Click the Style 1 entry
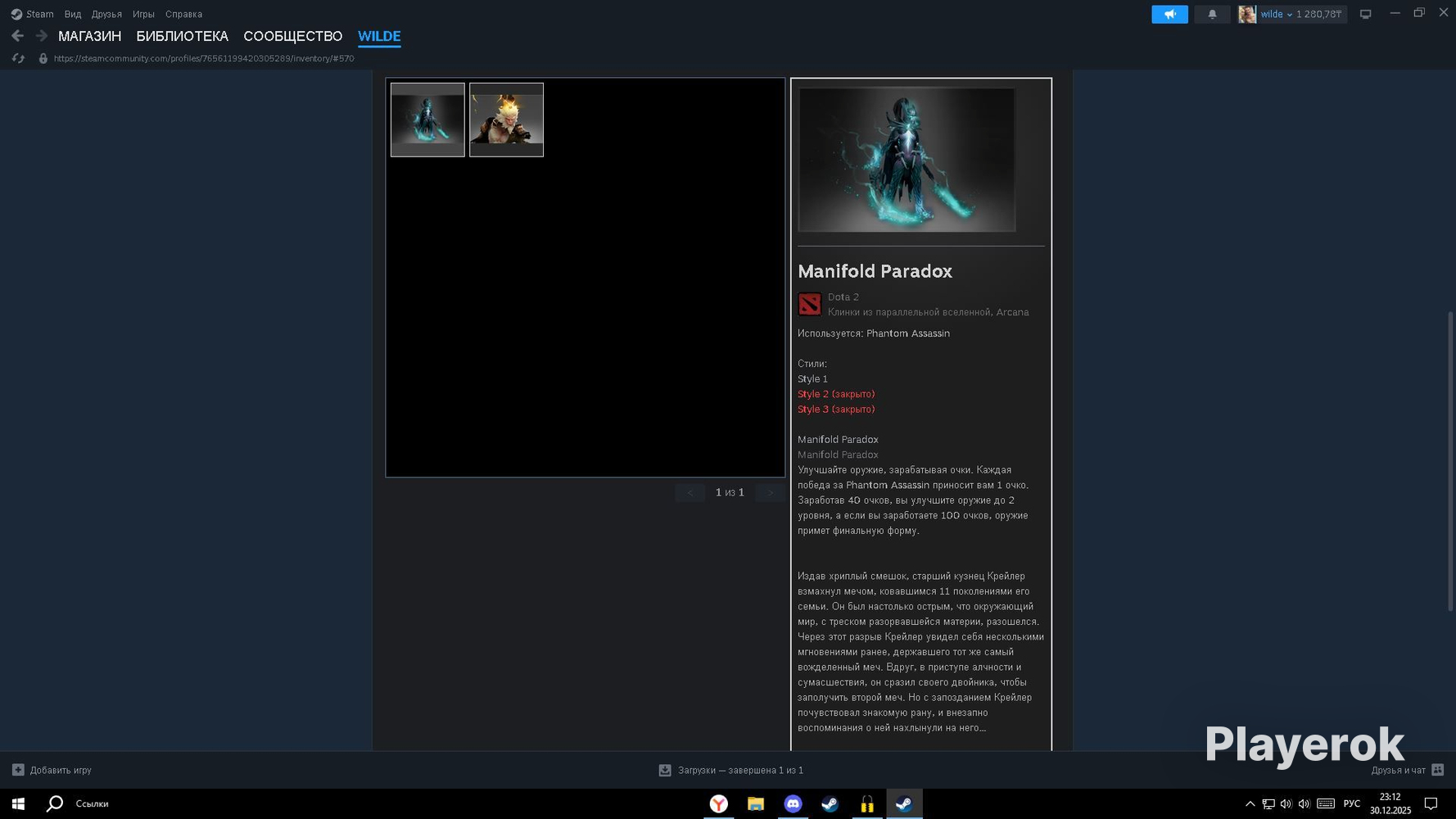The image size is (1456, 819). tap(812, 379)
